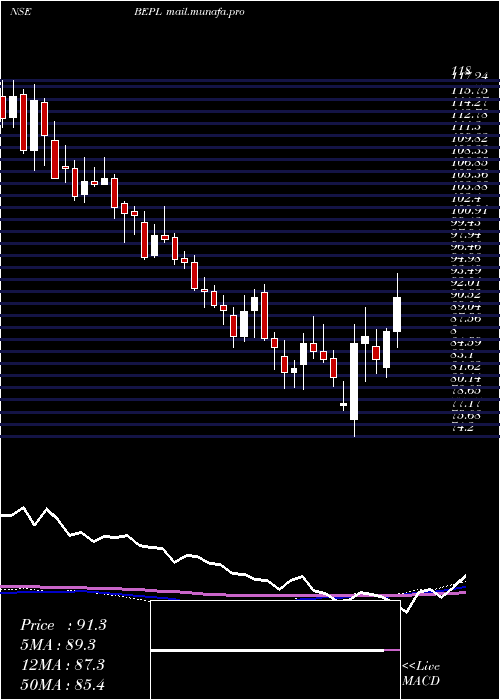Click the 102.4 price axis label

pos(467,199)
